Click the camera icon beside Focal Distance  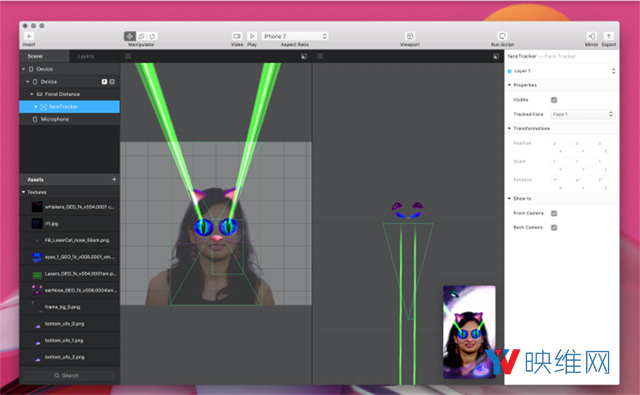40,94
